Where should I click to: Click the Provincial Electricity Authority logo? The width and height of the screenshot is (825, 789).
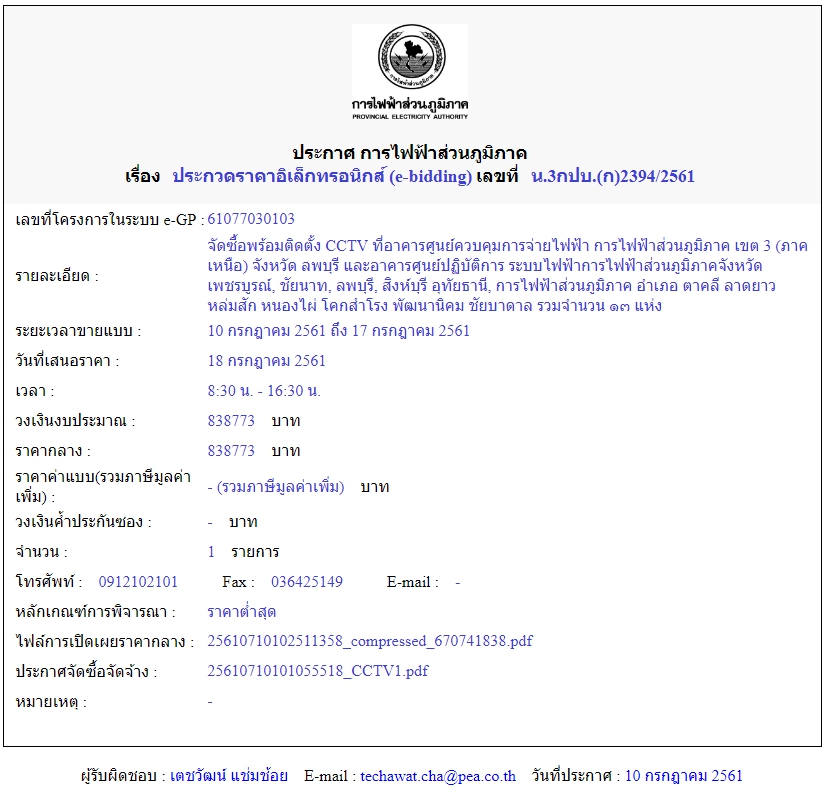[410, 73]
